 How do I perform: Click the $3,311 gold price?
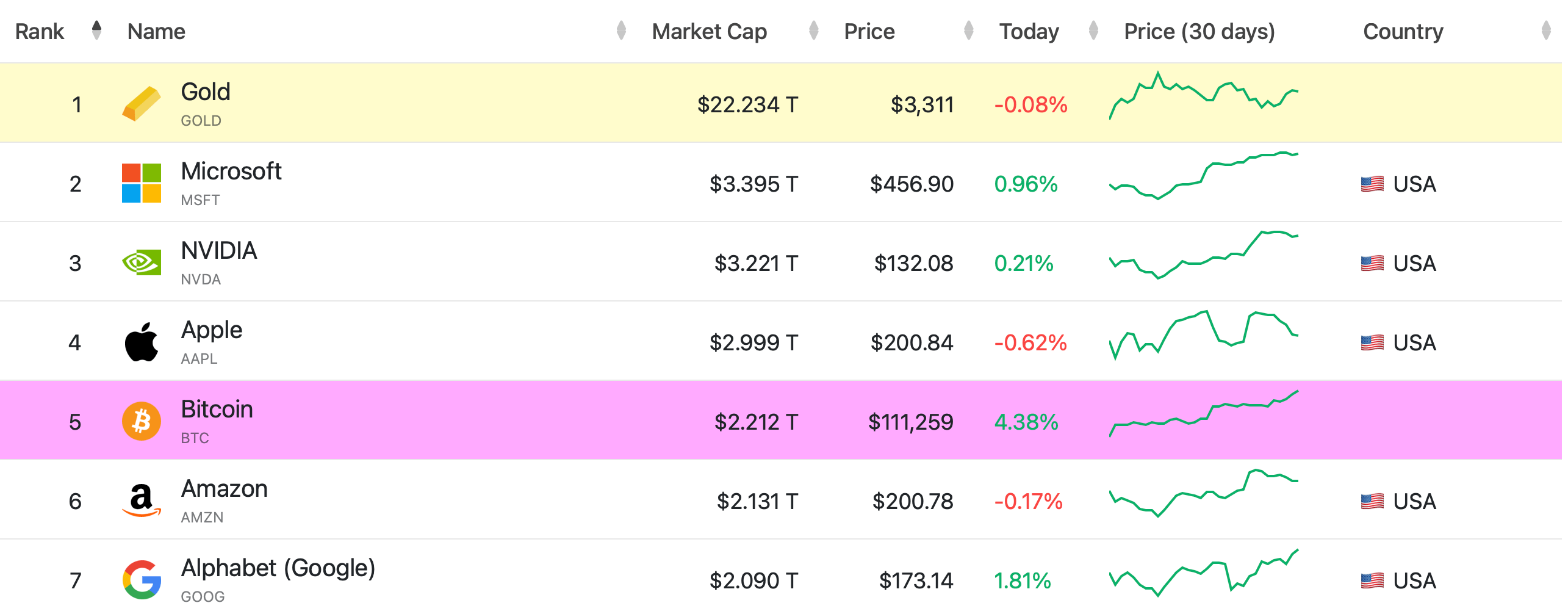tap(922, 105)
